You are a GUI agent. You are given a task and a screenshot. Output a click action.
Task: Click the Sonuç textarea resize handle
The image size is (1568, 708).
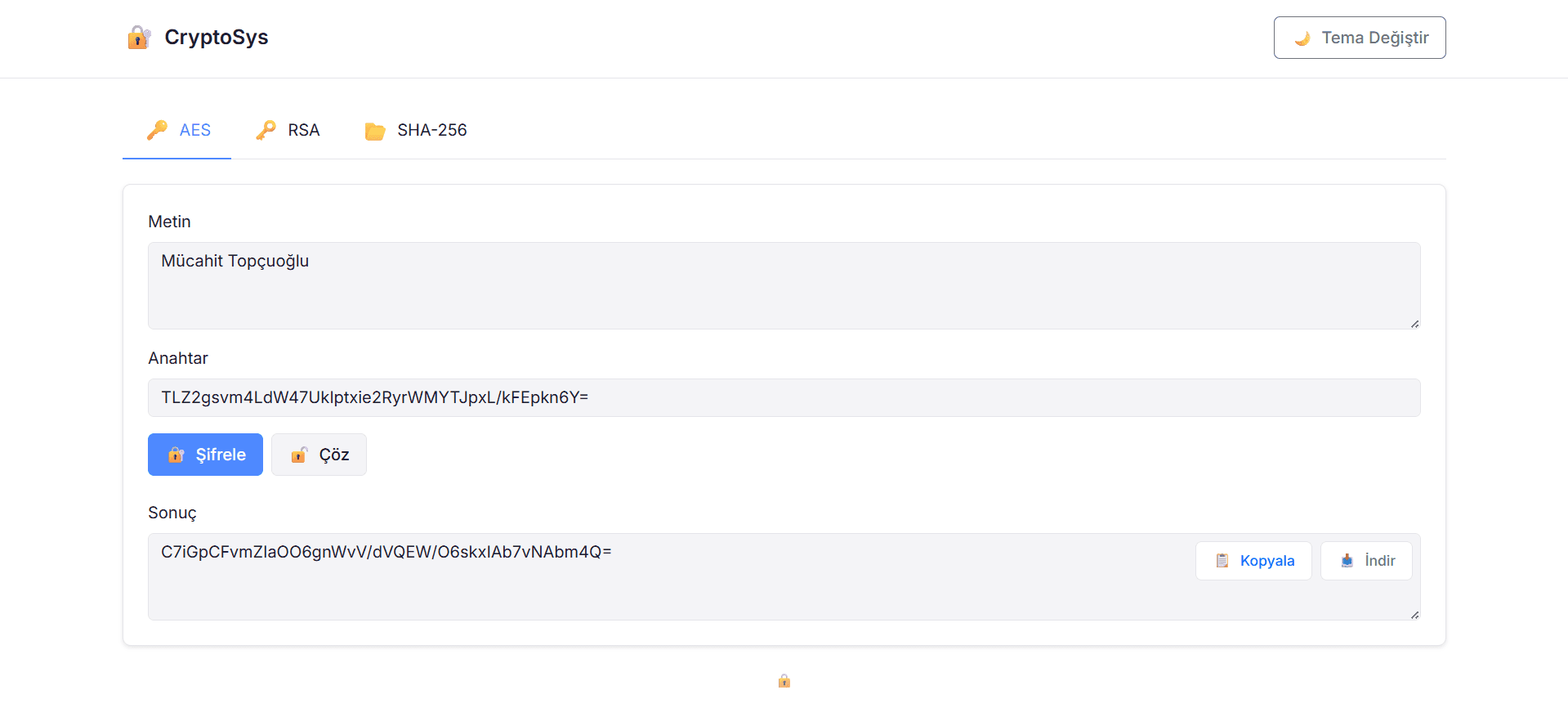(x=1414, y=614)
